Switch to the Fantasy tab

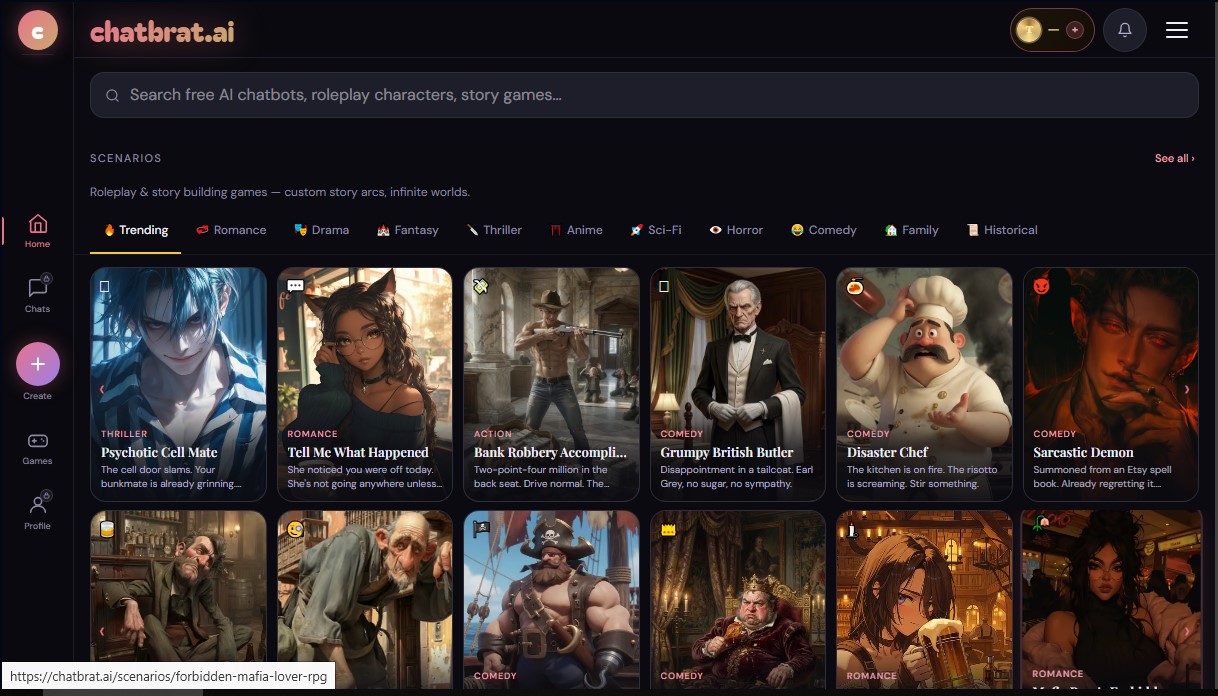[407, 230]
